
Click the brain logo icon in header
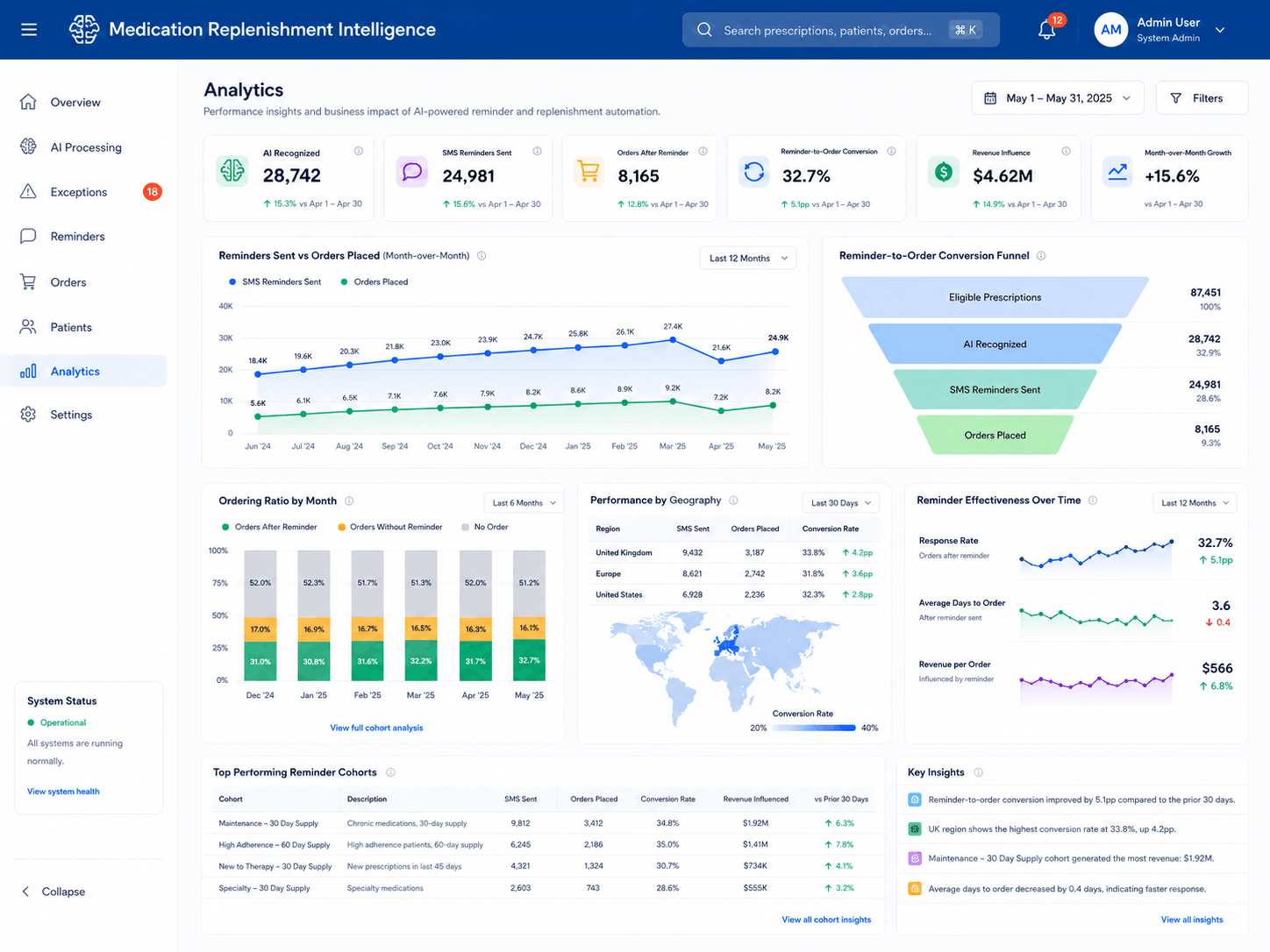tap(84, 30)
